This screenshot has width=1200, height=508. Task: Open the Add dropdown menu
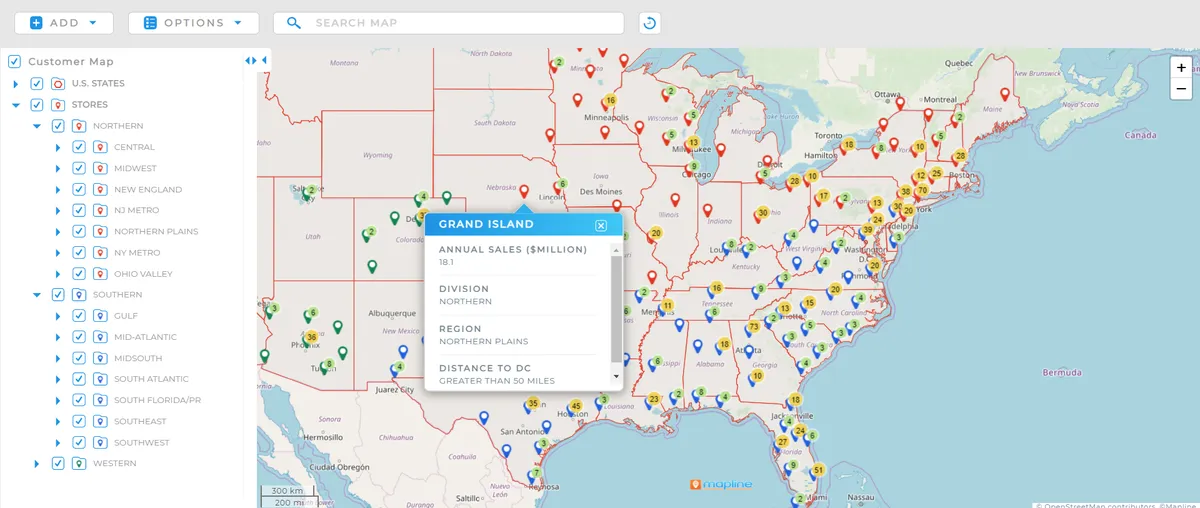click(x=64, y=23)
